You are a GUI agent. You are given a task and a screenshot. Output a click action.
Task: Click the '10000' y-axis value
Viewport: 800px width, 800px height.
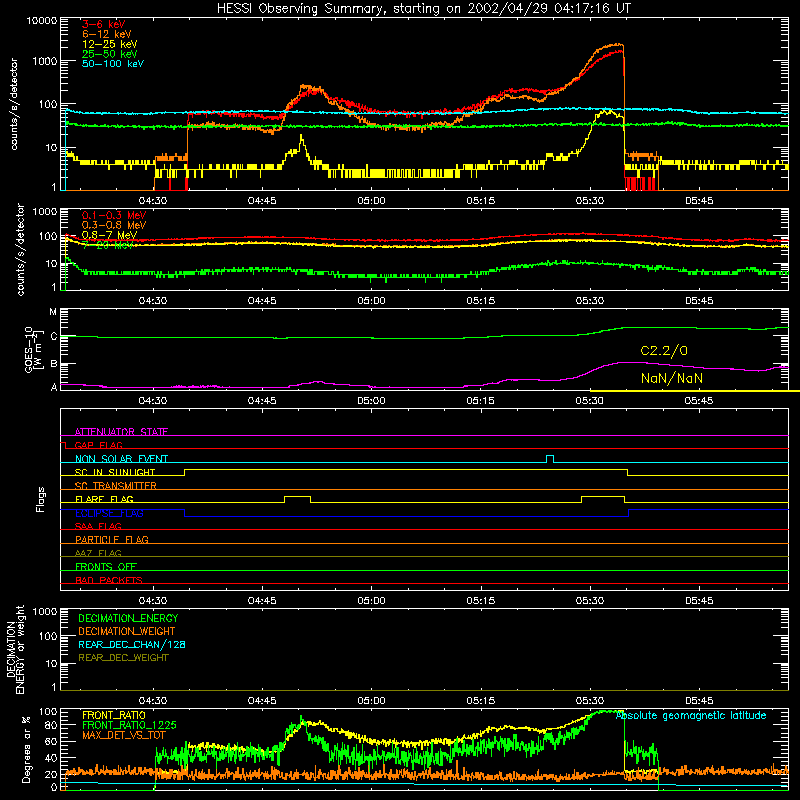click(42, 20)
